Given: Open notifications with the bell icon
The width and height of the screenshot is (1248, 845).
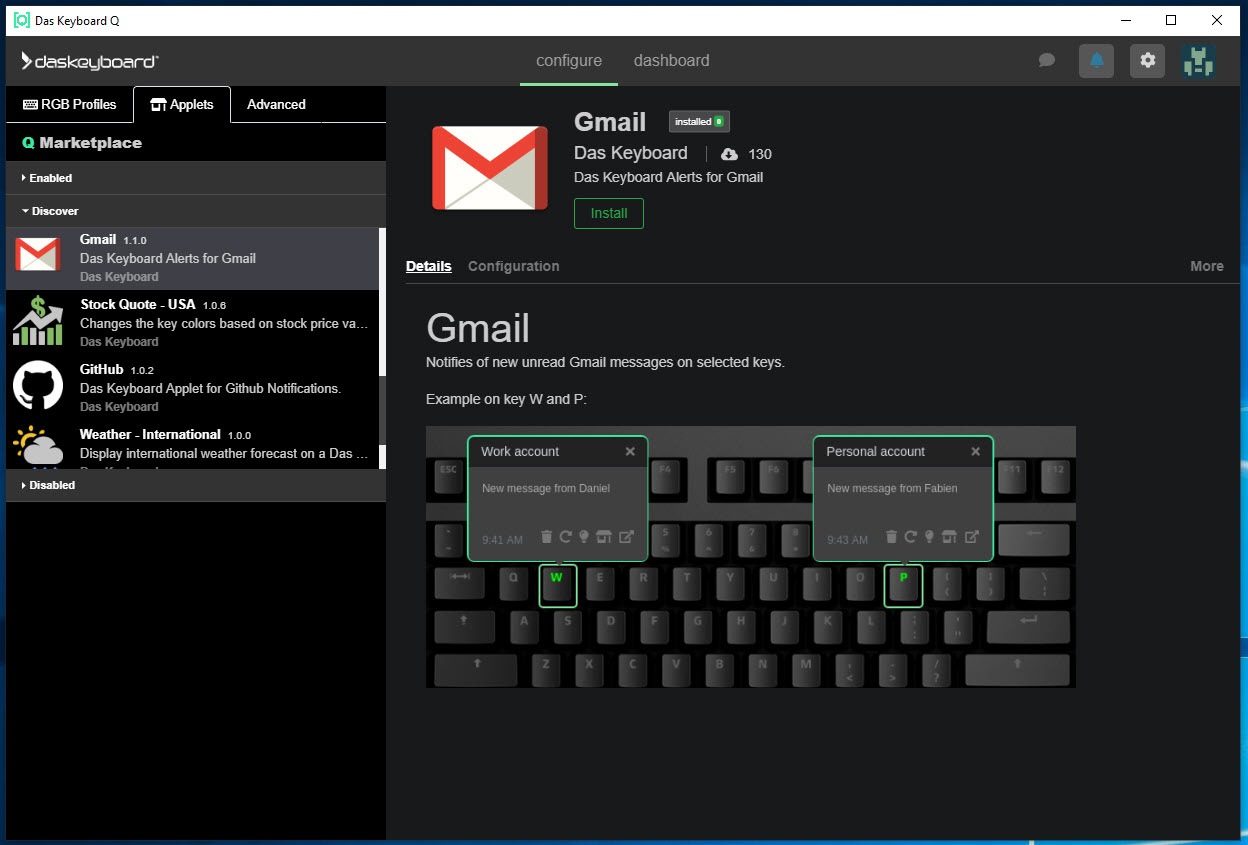Looking at the screenshot, I should (1096, 61).
